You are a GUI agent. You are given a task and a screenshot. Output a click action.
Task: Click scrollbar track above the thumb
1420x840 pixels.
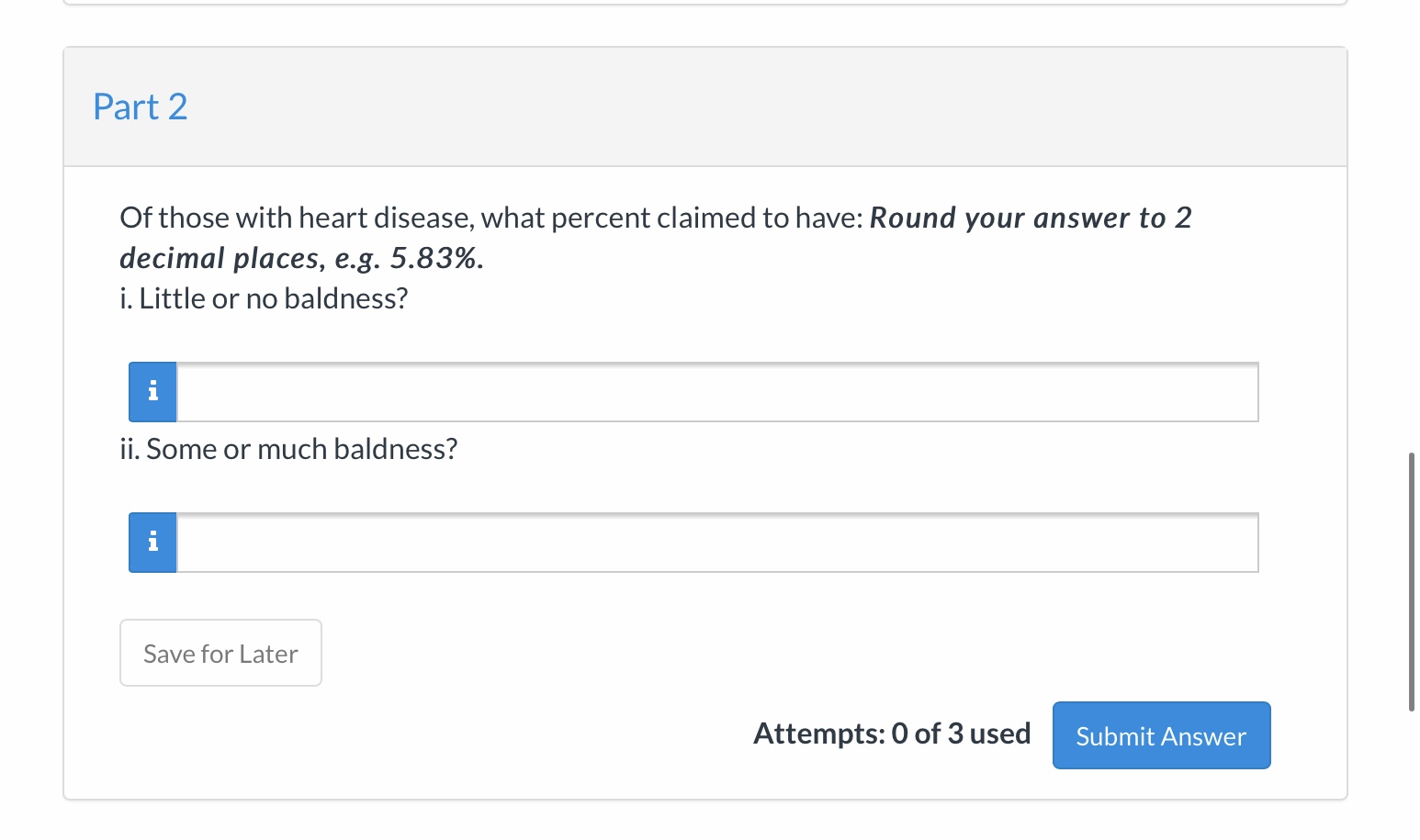pyautogui.click(x=1412, y=230)
